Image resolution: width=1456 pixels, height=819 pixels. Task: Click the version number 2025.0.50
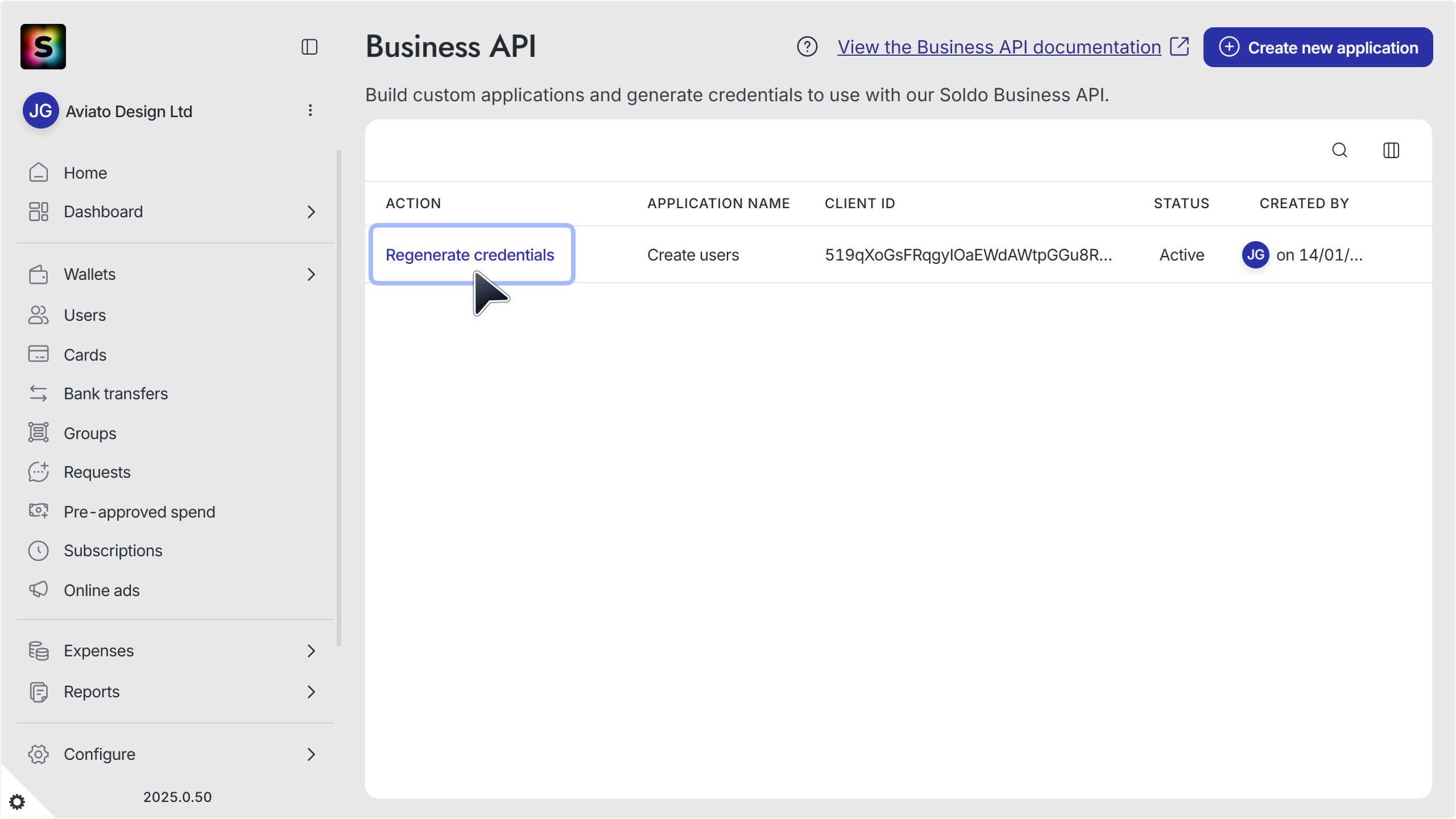(177, 797)
